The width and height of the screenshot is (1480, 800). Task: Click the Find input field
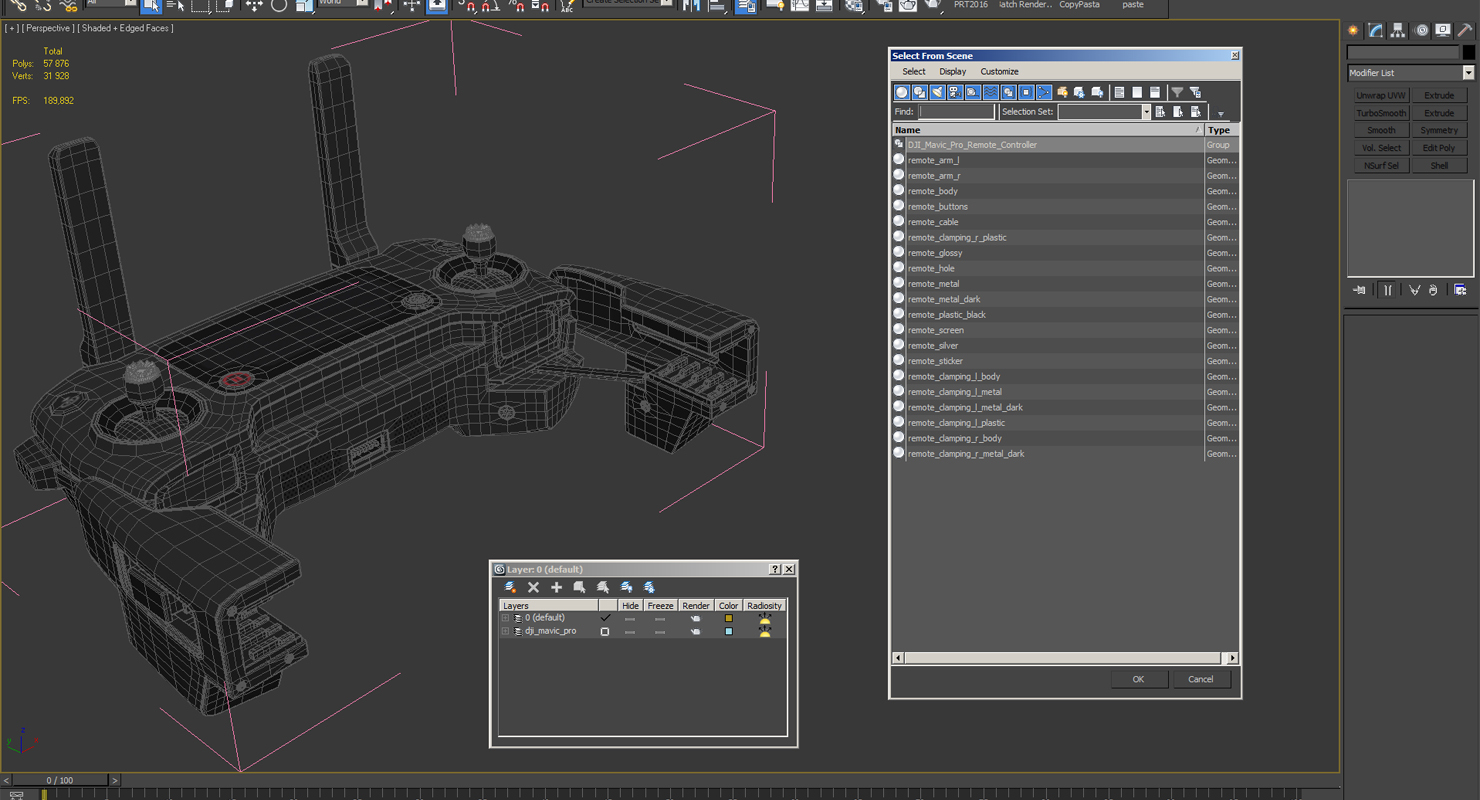click(957, 112)
